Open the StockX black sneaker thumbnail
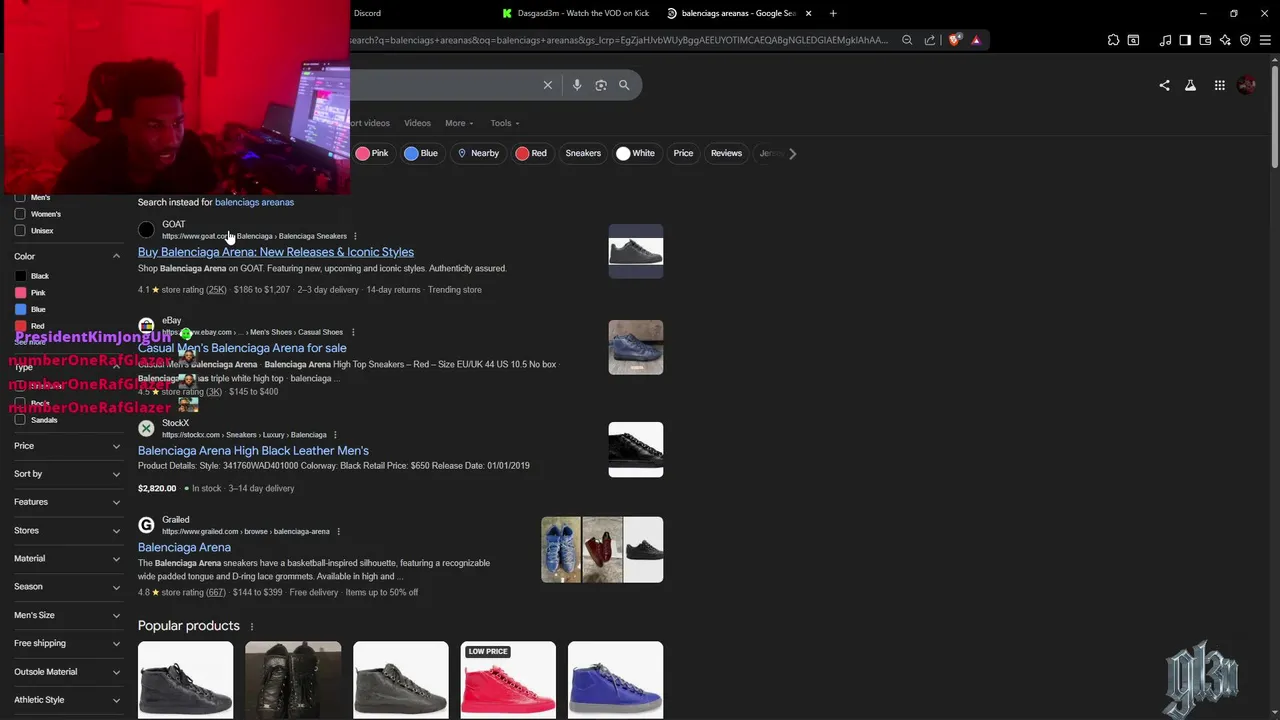The width and height of the screenshot is (1280, 720). [636, 450]
